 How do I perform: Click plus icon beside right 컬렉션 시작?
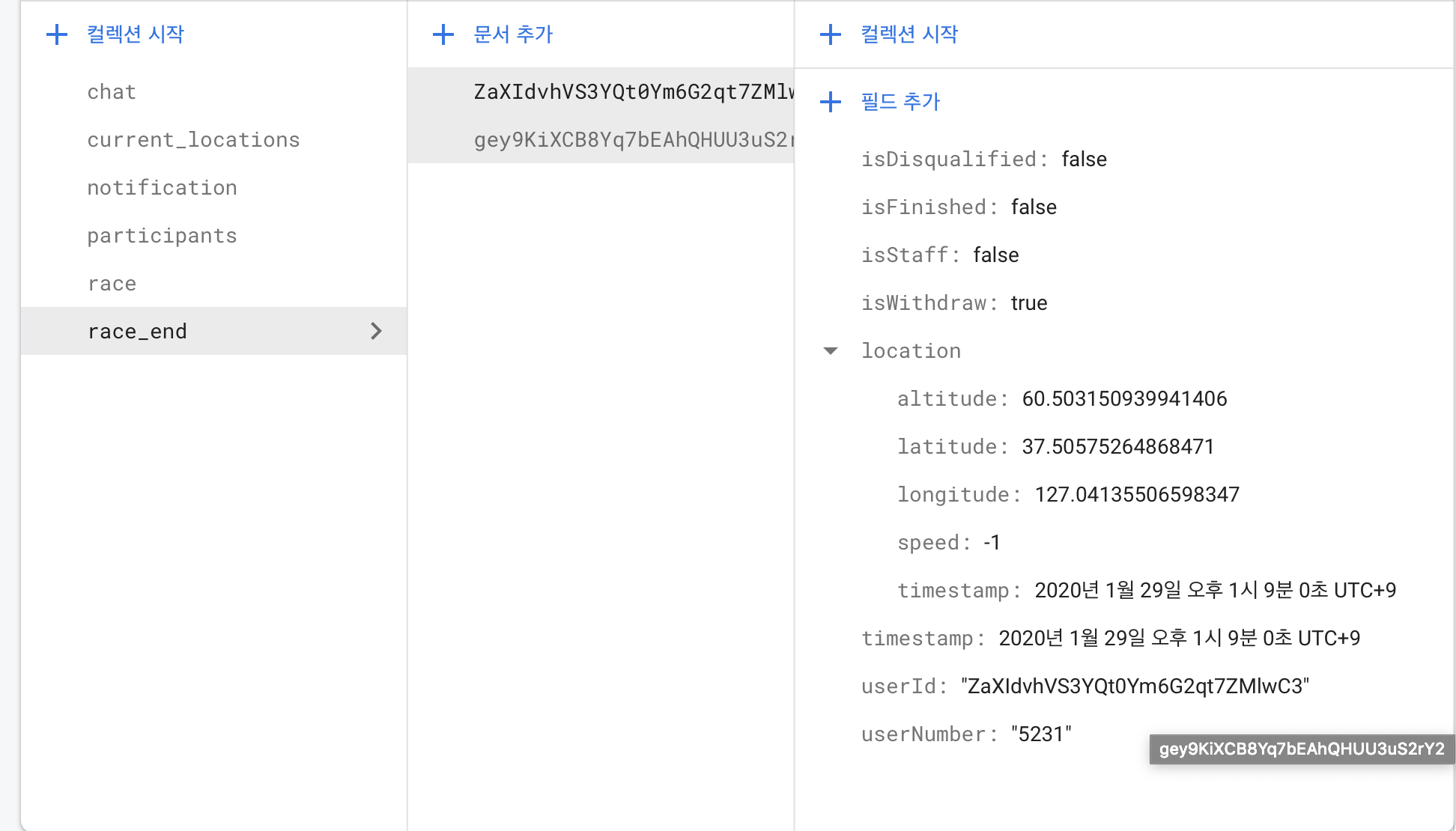(831, 34)
